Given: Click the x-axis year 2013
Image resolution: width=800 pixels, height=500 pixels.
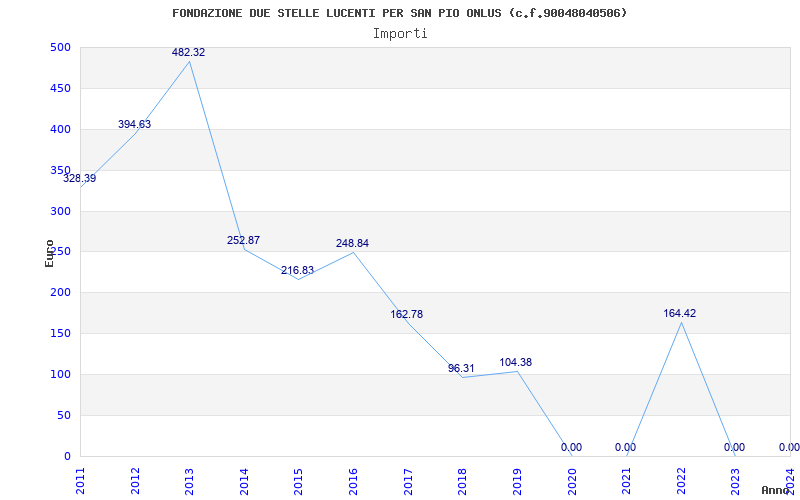Looking at the screenshot, I should pyautogui.click(x=189, y=479).
